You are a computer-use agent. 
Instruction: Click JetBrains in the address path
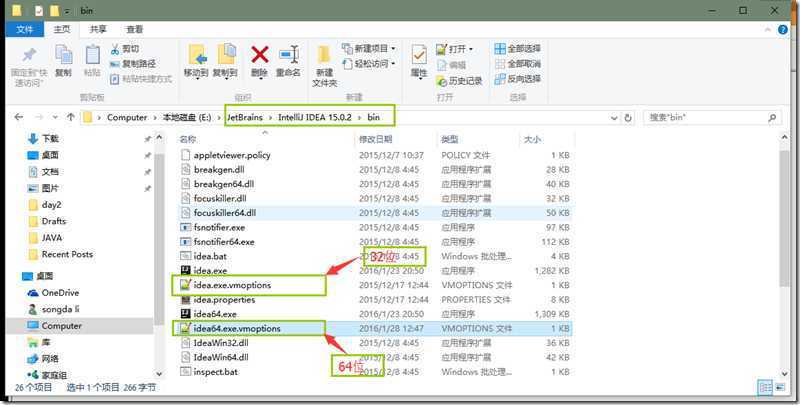point(245,117)
